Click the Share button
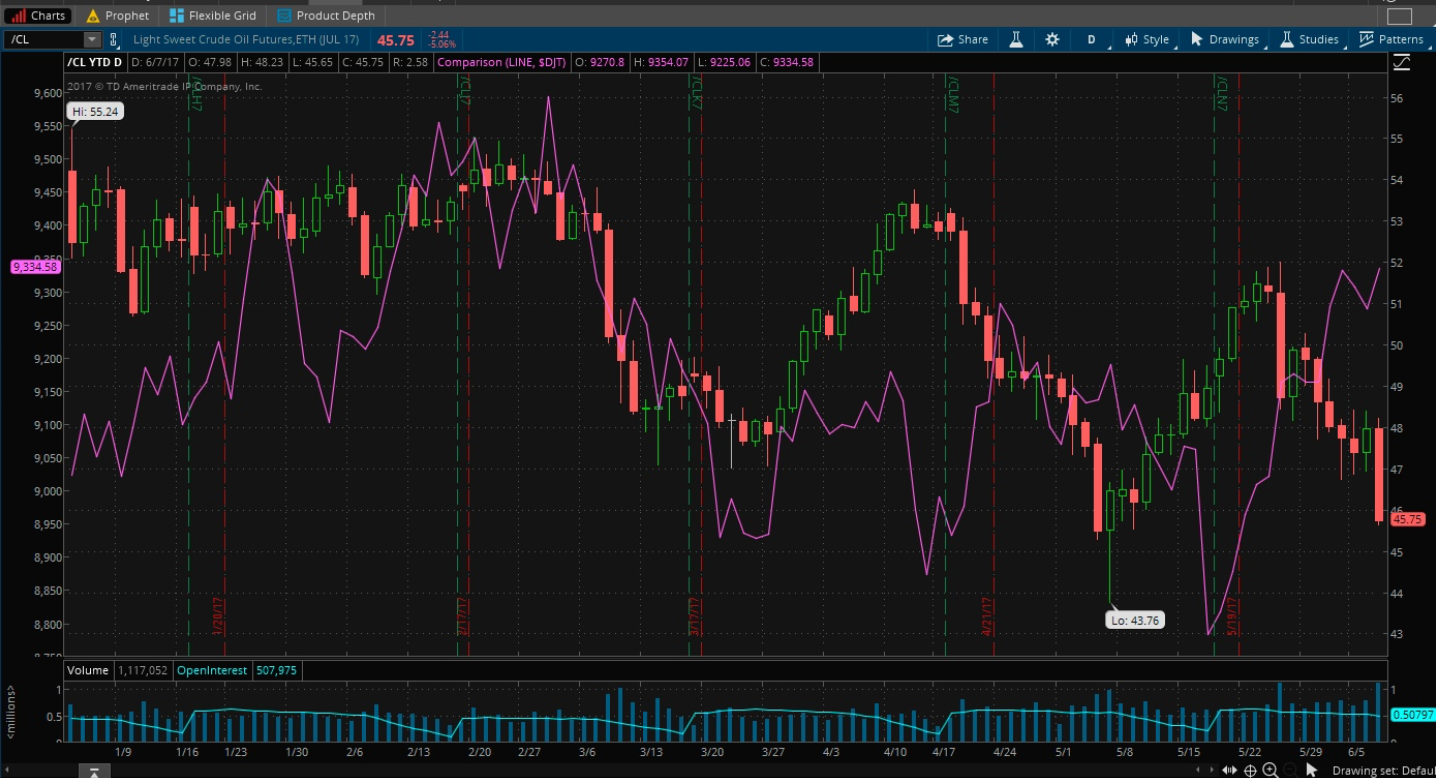 tap(963, 40)
